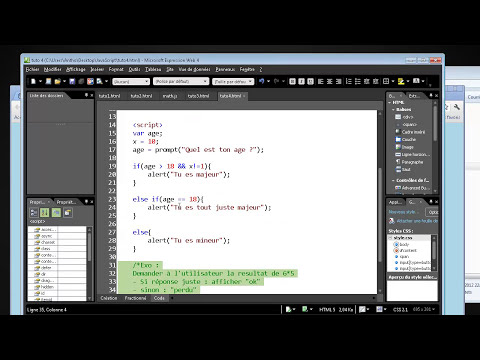Click the Attacher une feuille de style link
The height and width of the screenshot is (360, 480).
[413, 221]
